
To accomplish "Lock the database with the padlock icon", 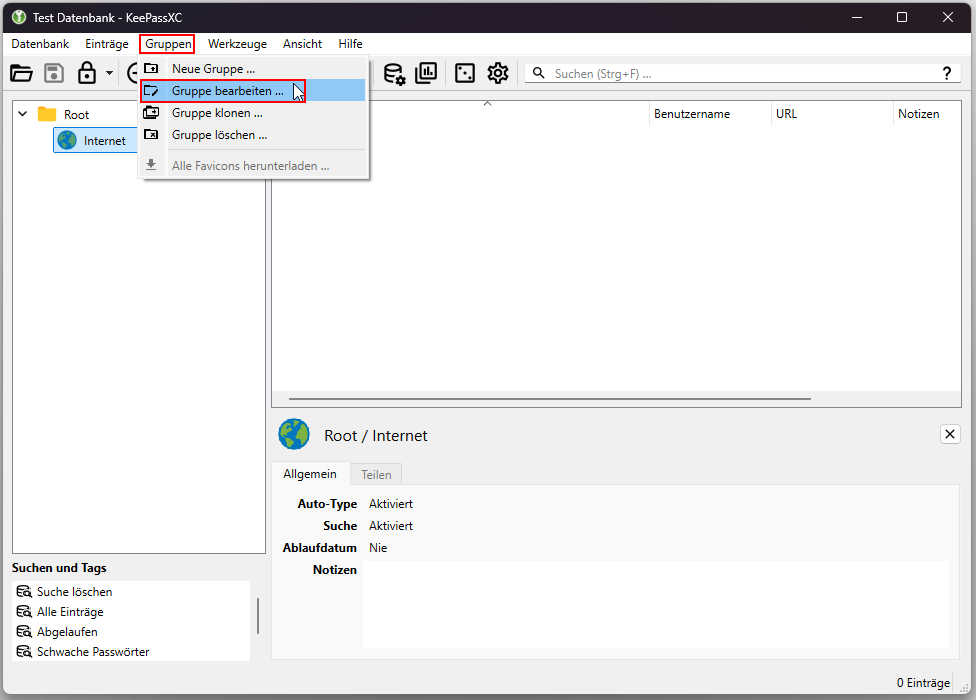I will tap(87, 73).
